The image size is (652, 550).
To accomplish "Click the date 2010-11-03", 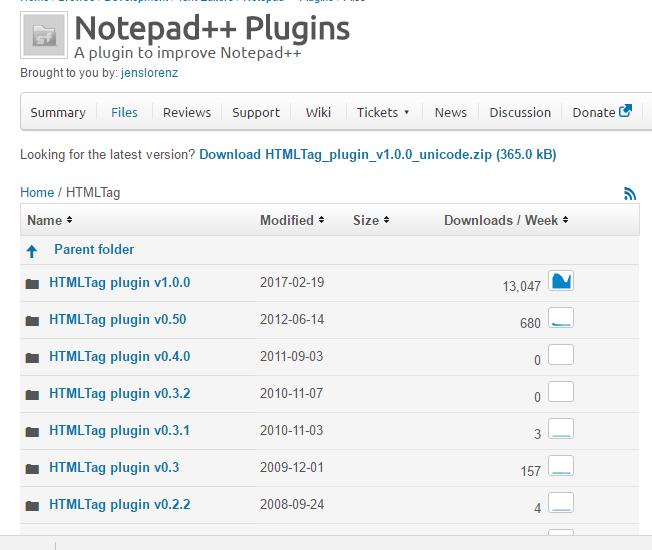I will pos(291,431).
